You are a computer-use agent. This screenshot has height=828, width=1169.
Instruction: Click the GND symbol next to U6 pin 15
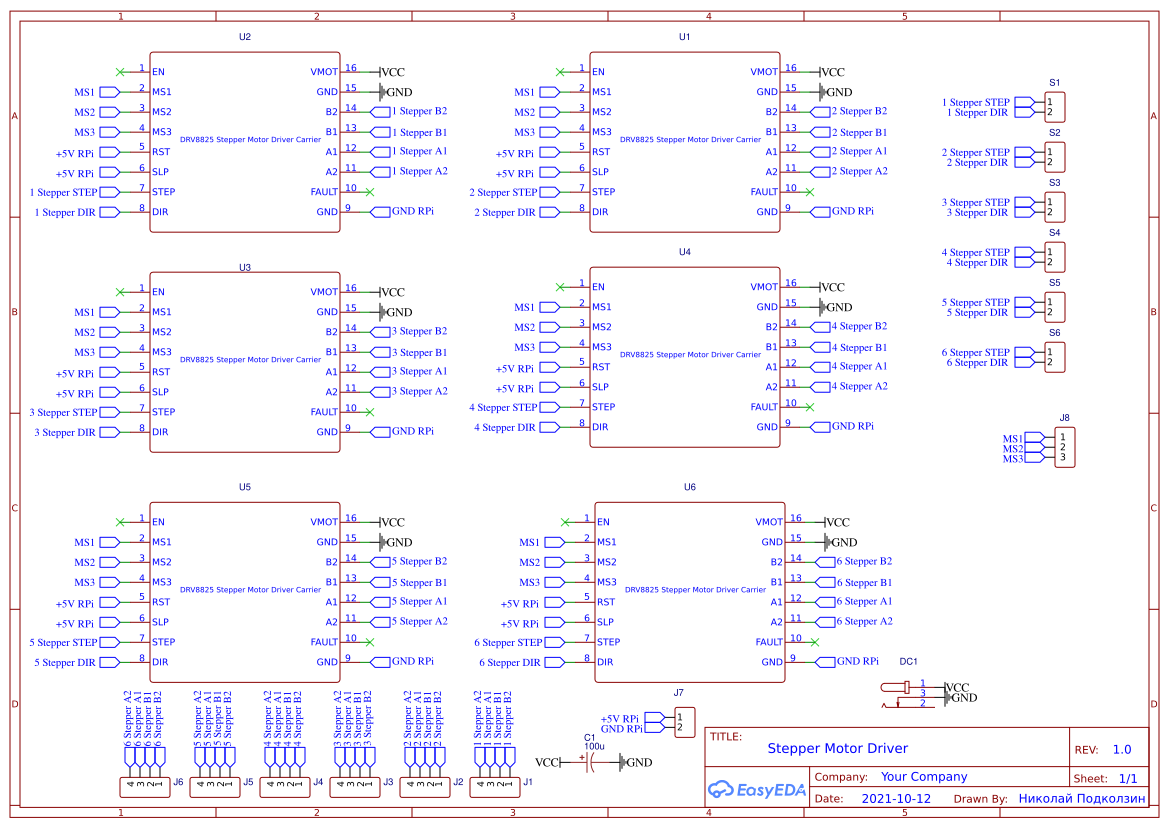[x=828, y=542]
